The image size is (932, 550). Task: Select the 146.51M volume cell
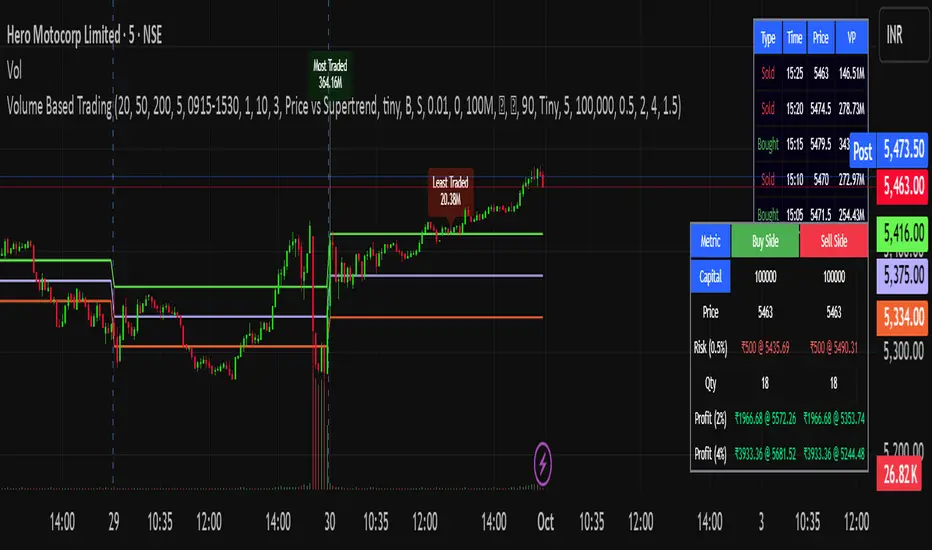[x=852, y=73]
